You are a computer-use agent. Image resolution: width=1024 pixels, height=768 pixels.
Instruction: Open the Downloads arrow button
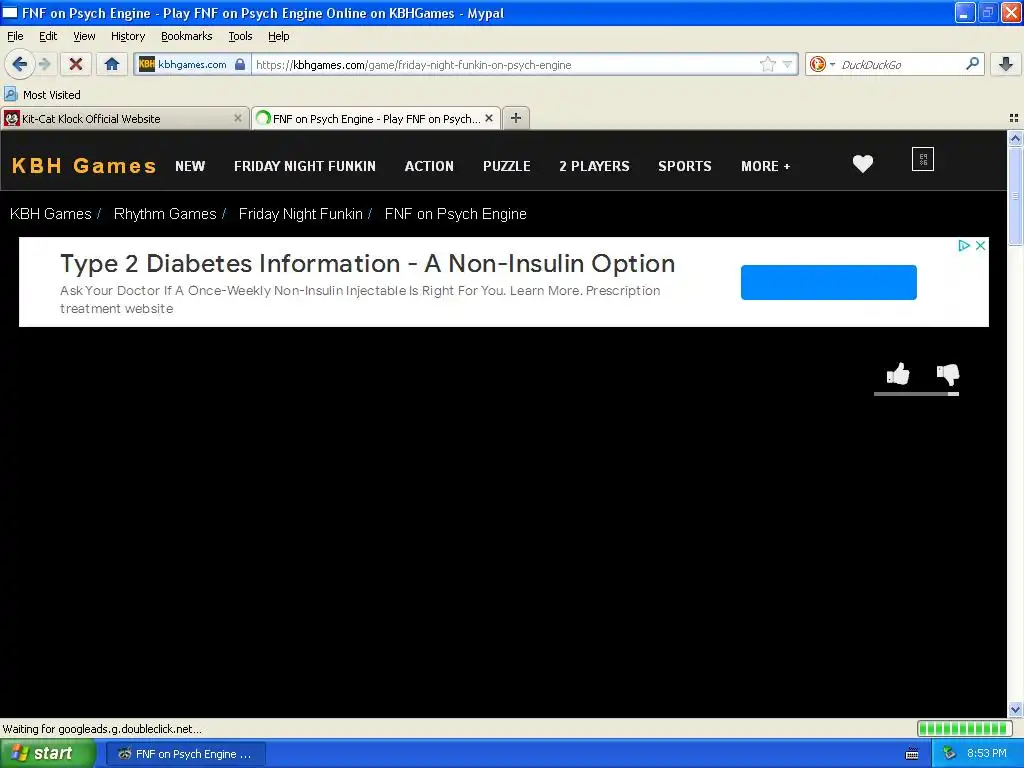(1006, 64)
